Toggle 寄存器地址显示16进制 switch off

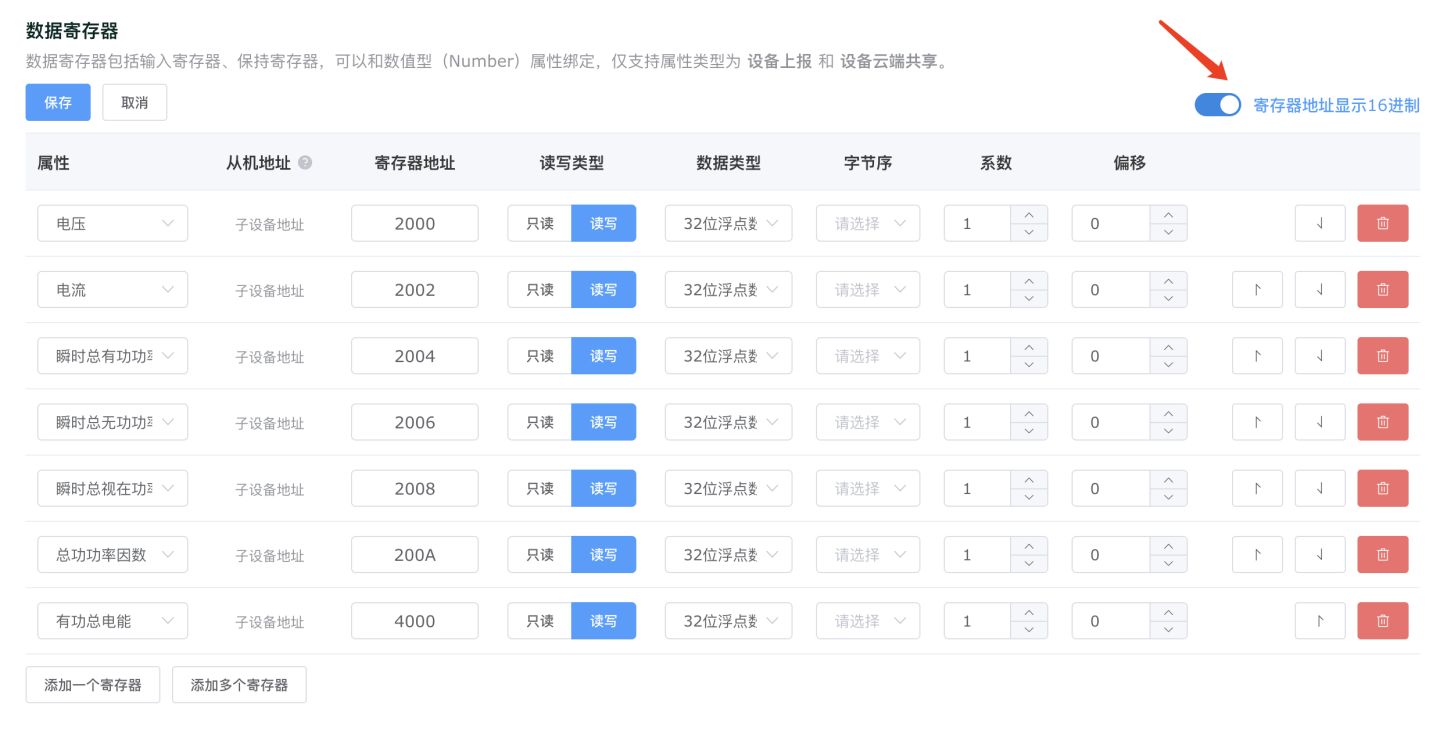(1217, 103)
